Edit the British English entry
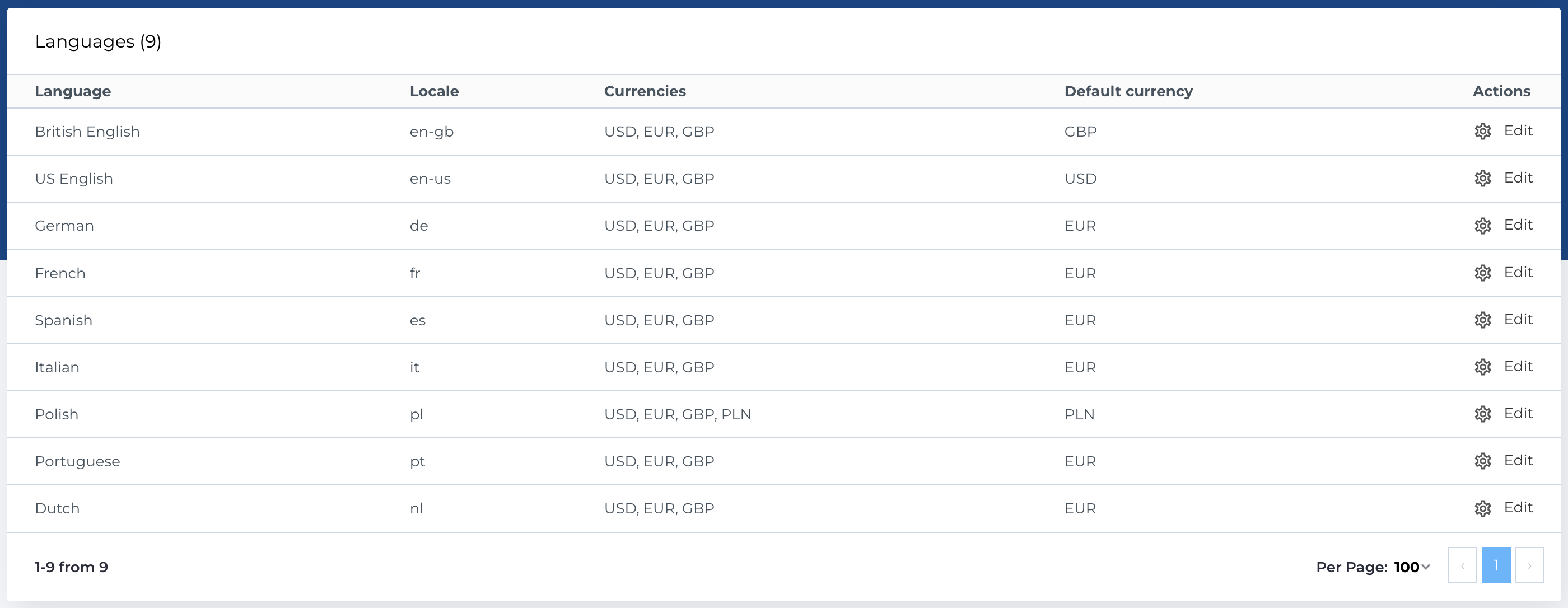 pos(1518,131)
